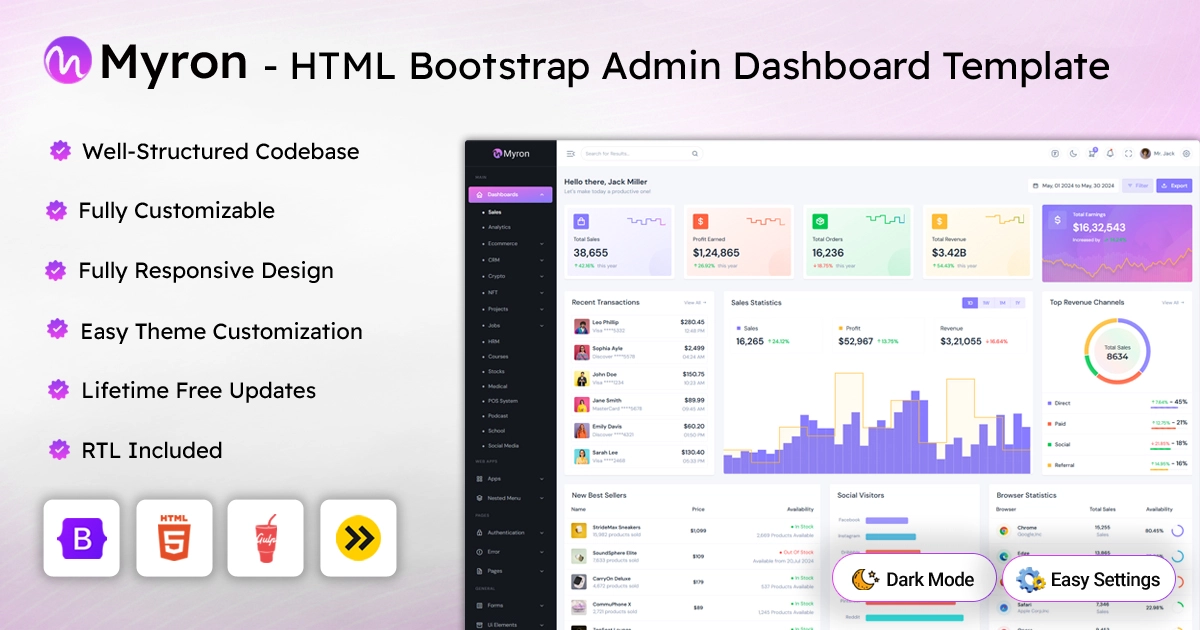
Task: Click the Total Revenue yellow dollar icon
Action: coord(939,221)
